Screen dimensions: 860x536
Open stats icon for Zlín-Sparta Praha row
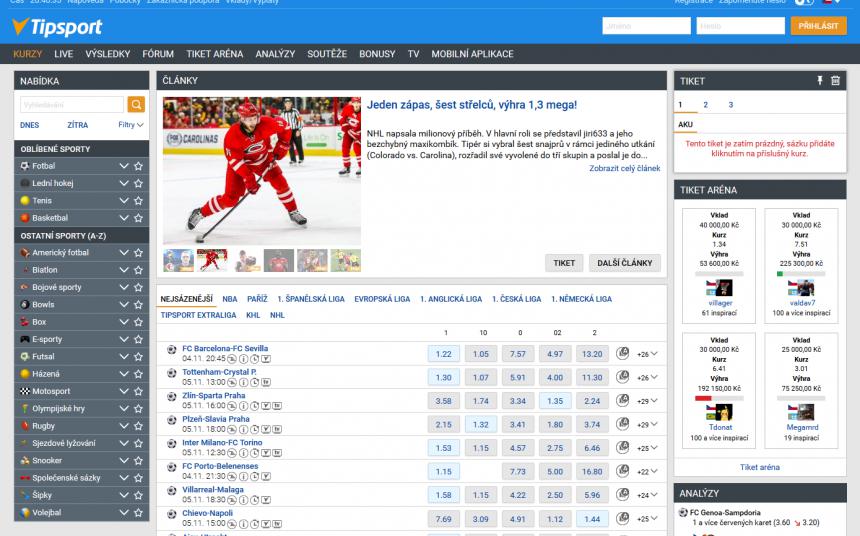coord(622,400)
